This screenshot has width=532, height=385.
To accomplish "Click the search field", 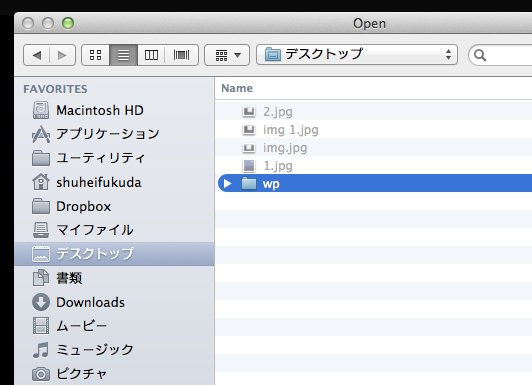I will [500, 55].
